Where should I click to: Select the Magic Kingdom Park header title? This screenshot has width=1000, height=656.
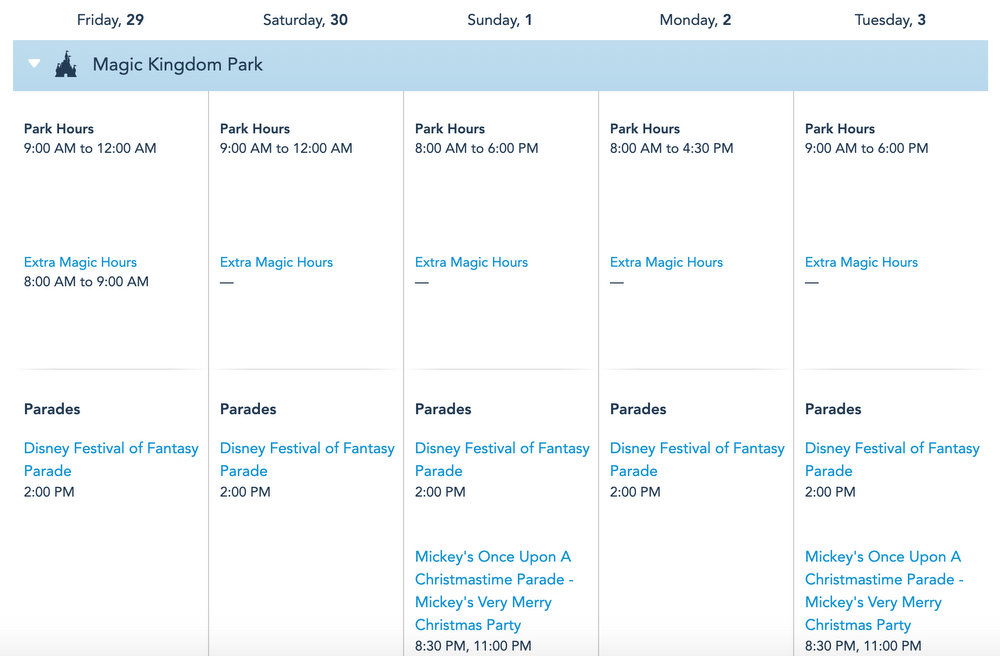(x=177, y=65)
